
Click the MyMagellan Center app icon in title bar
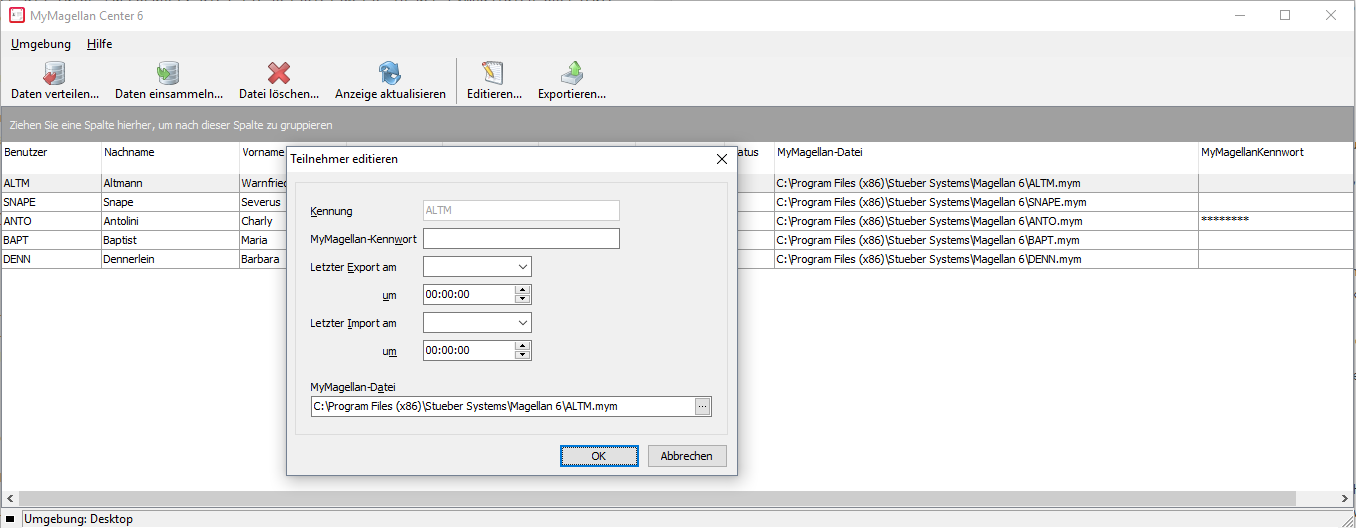pyautogui.click(x=17, y=15)
